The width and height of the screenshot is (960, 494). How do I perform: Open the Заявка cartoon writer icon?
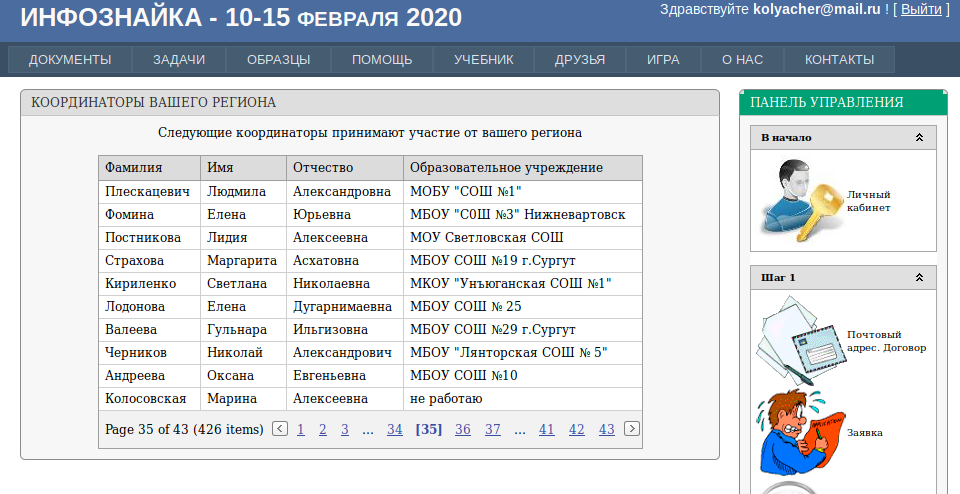[x=800, y=432]
